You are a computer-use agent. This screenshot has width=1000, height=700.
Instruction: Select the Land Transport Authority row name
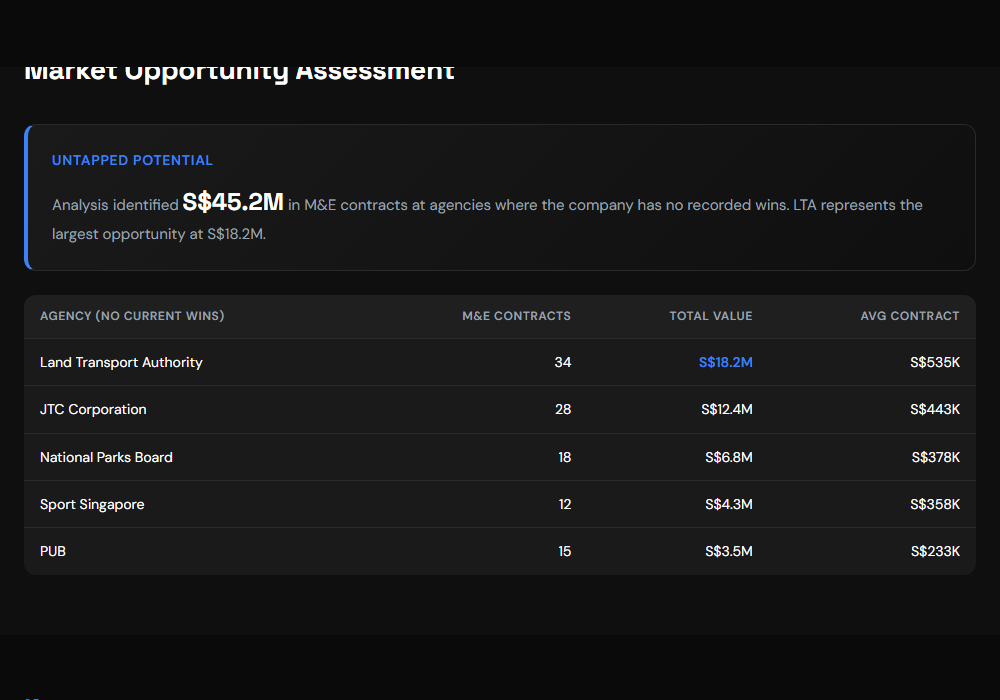pyautogui.click(x=121, y=362)
